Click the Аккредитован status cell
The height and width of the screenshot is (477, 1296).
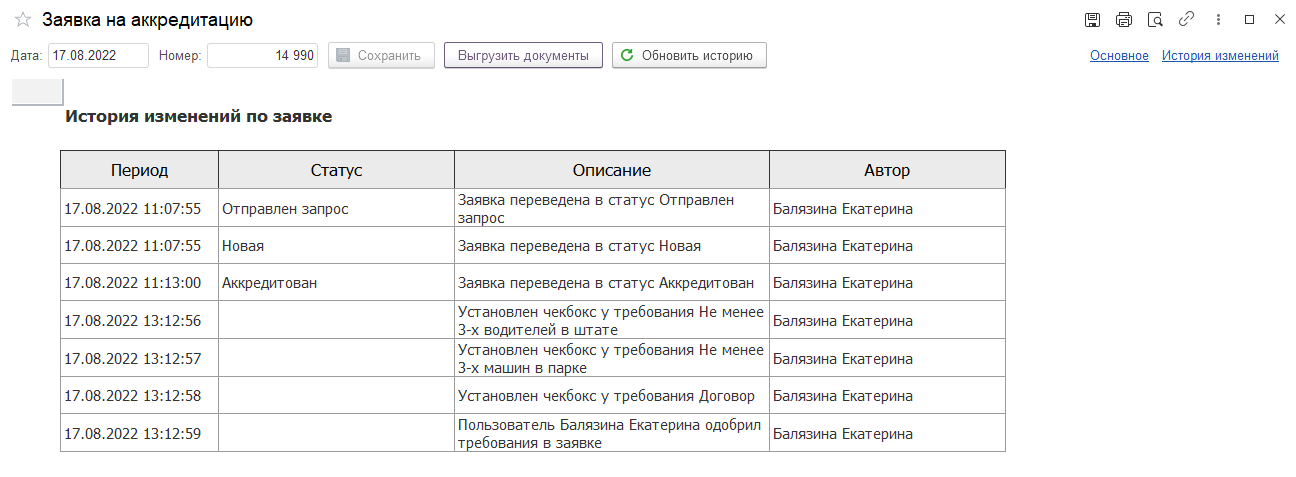point(336,283)
